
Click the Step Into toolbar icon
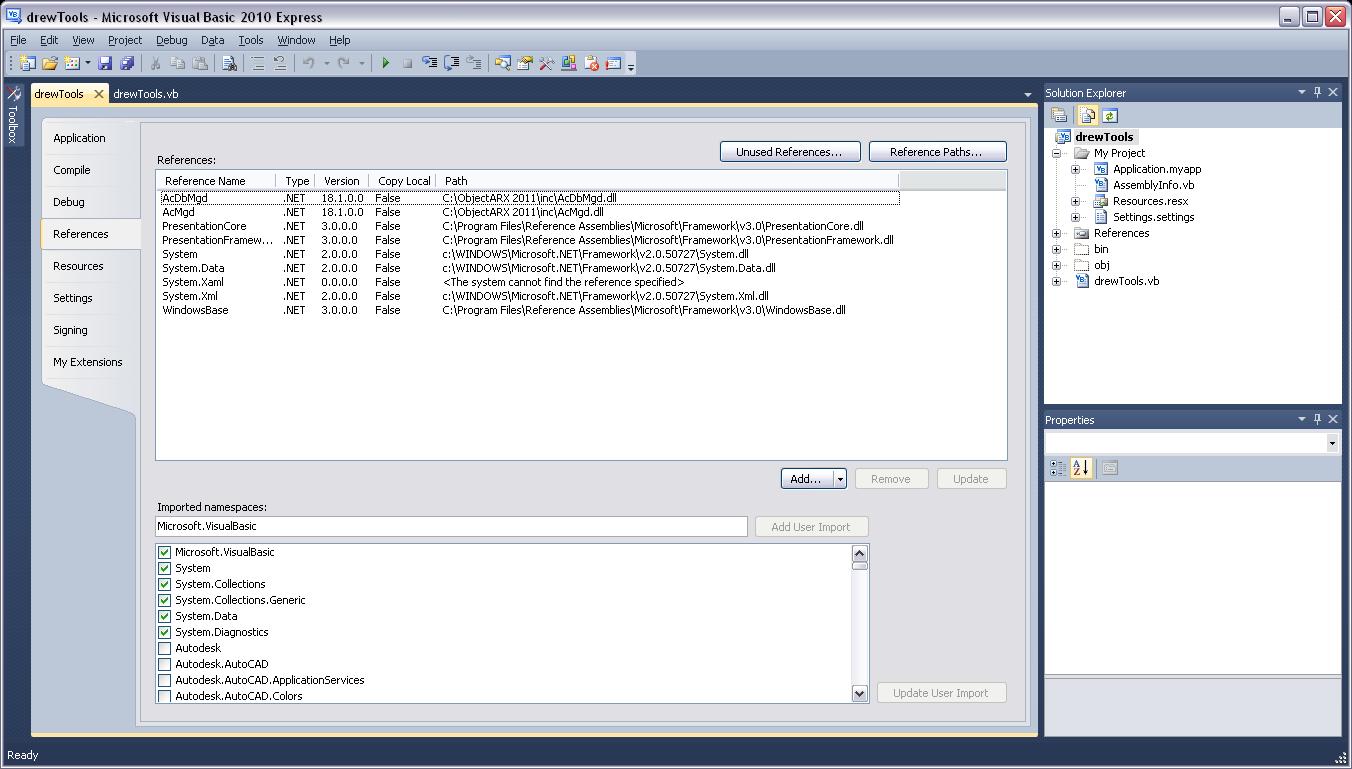[430, 63]
